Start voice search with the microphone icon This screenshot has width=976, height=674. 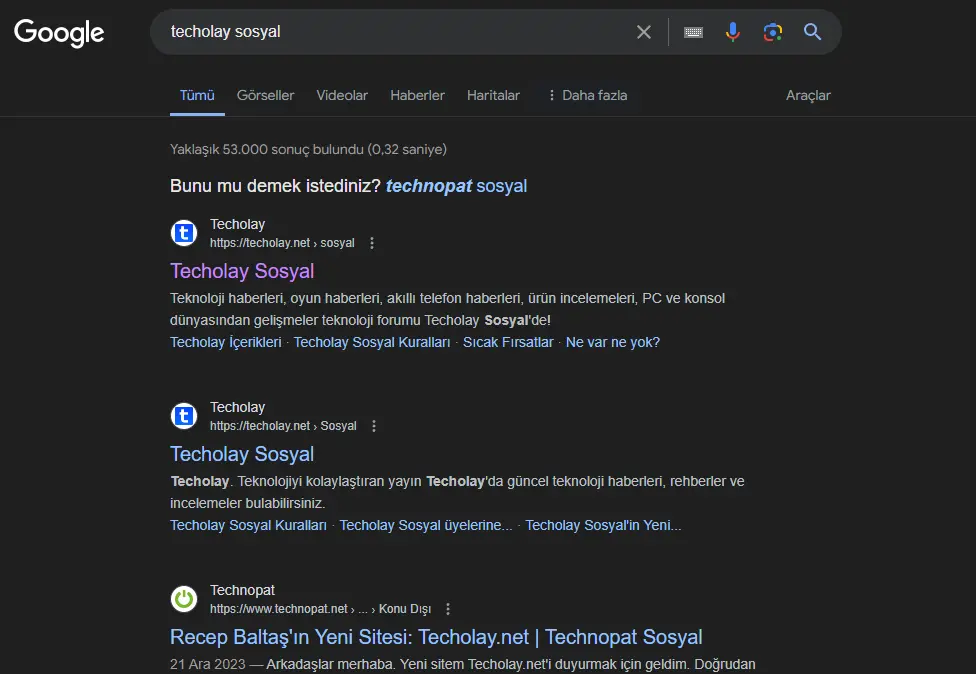pos(733,32)
